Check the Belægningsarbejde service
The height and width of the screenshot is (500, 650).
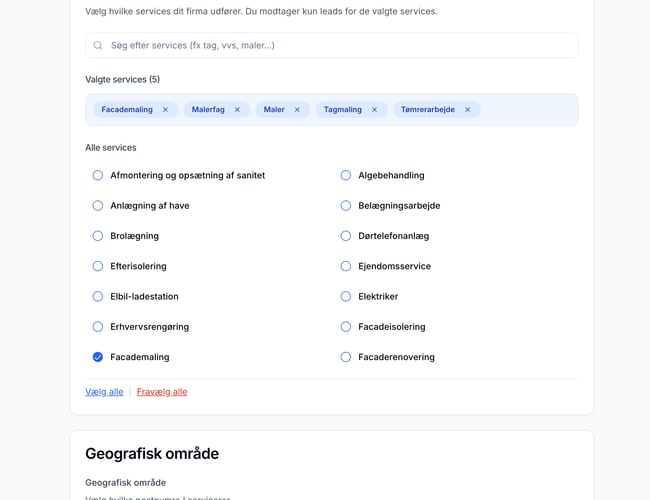click(x=346, y=206)
